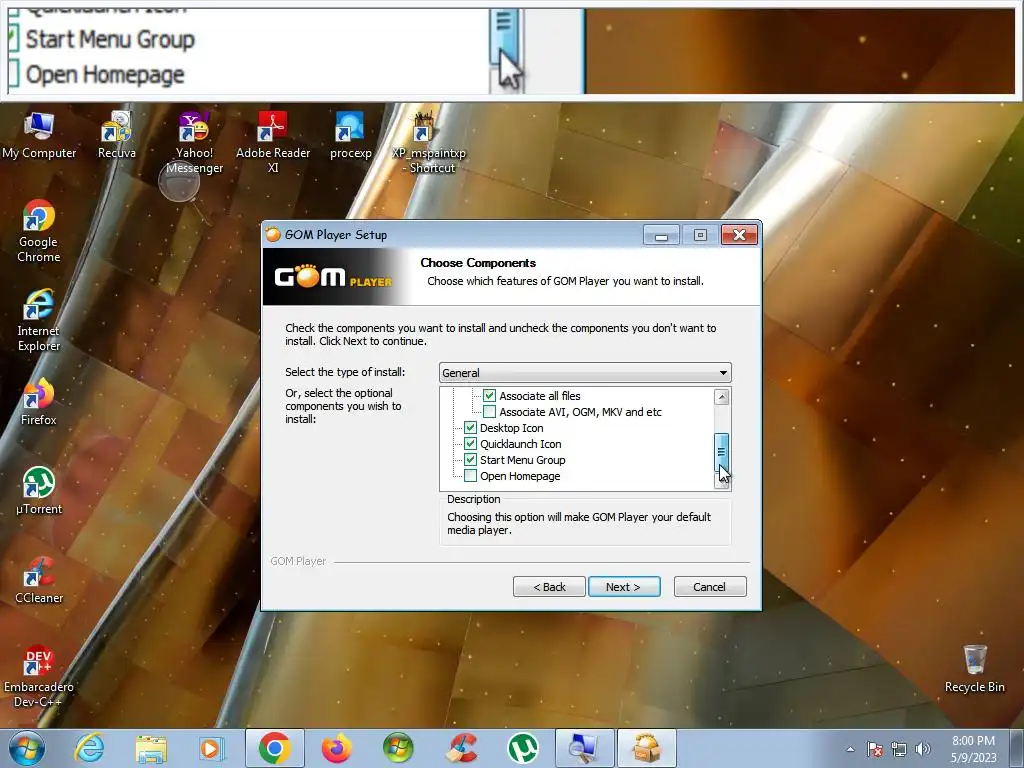
Task: Open Yahoo! Messenger desktop icon
Action: [194, 142]
